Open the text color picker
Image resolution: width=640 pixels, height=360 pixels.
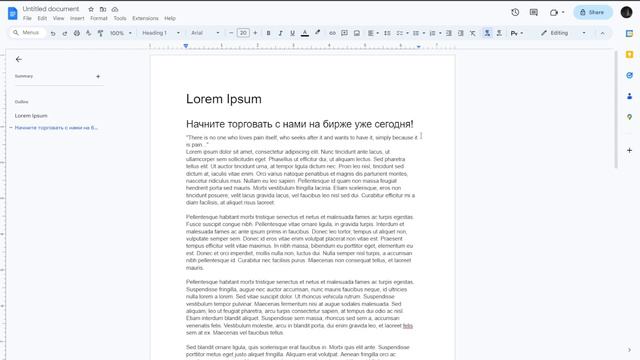[305, 33]
